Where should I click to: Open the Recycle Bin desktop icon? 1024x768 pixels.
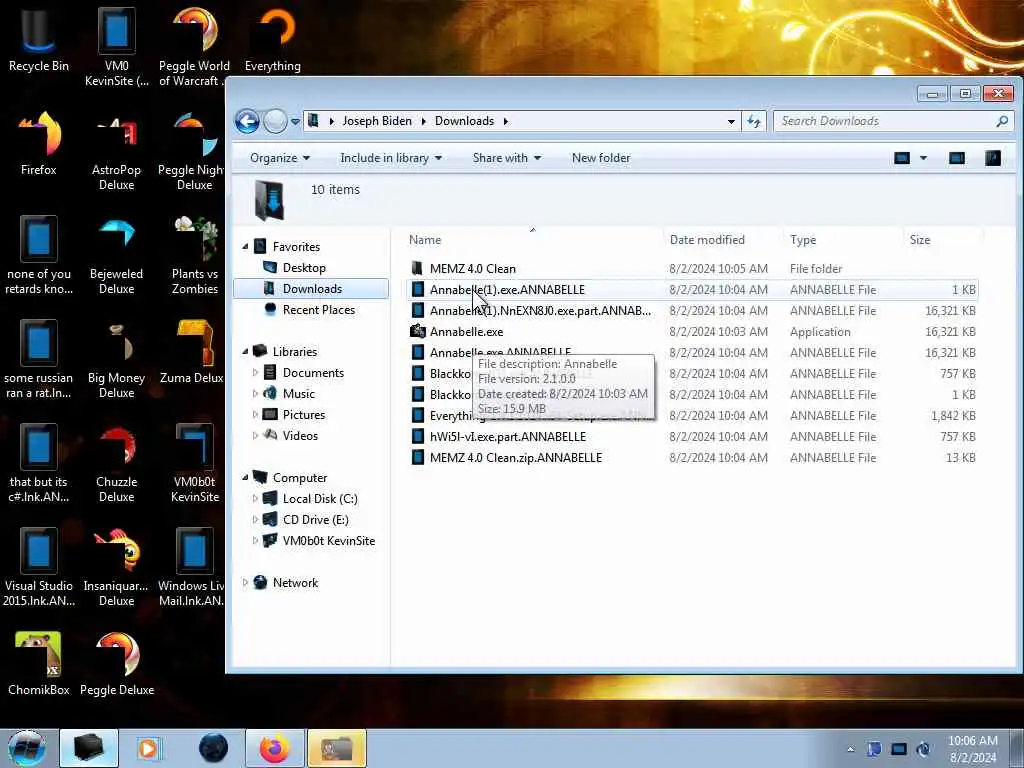coord(39,40)
